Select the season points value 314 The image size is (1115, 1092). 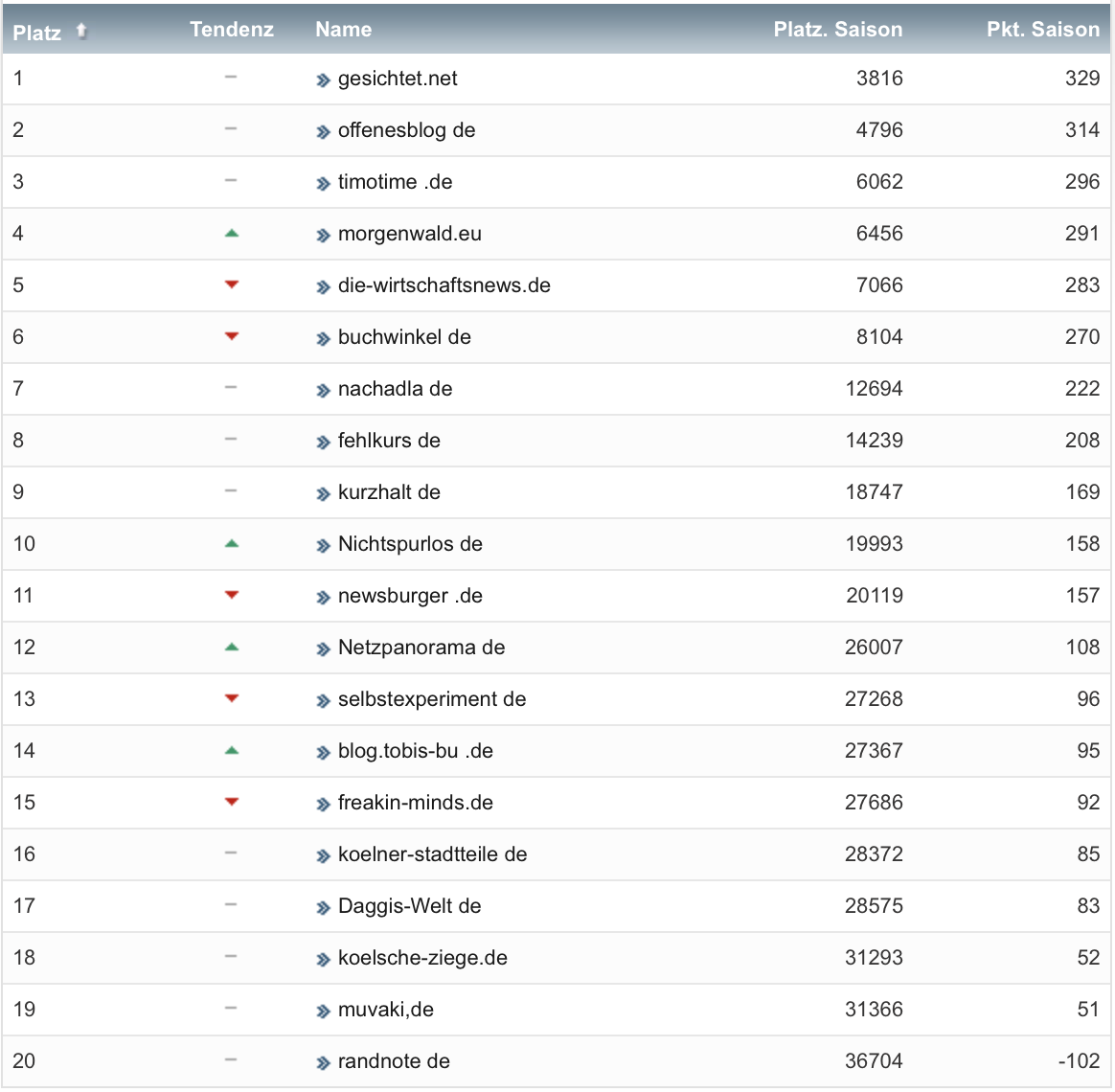(x=1082, y=130)
